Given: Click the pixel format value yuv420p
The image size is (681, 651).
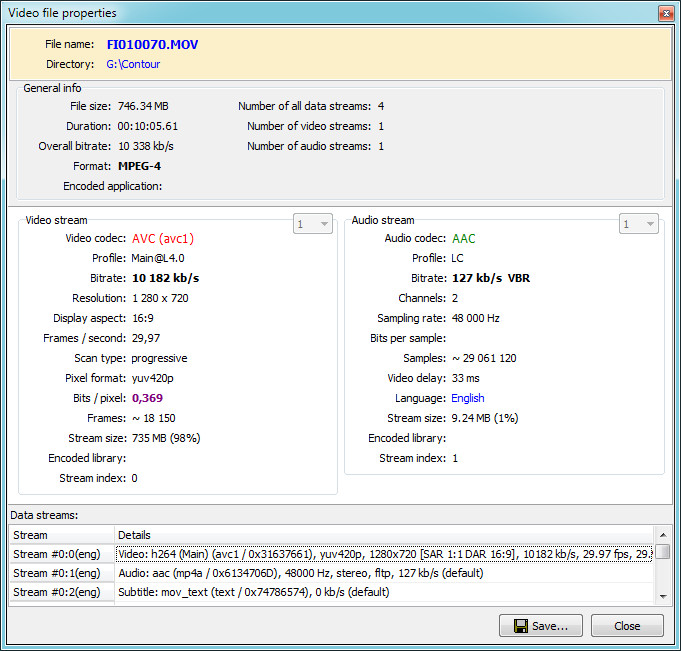Looking at the screenshot, I should click(x=152, y=378).
